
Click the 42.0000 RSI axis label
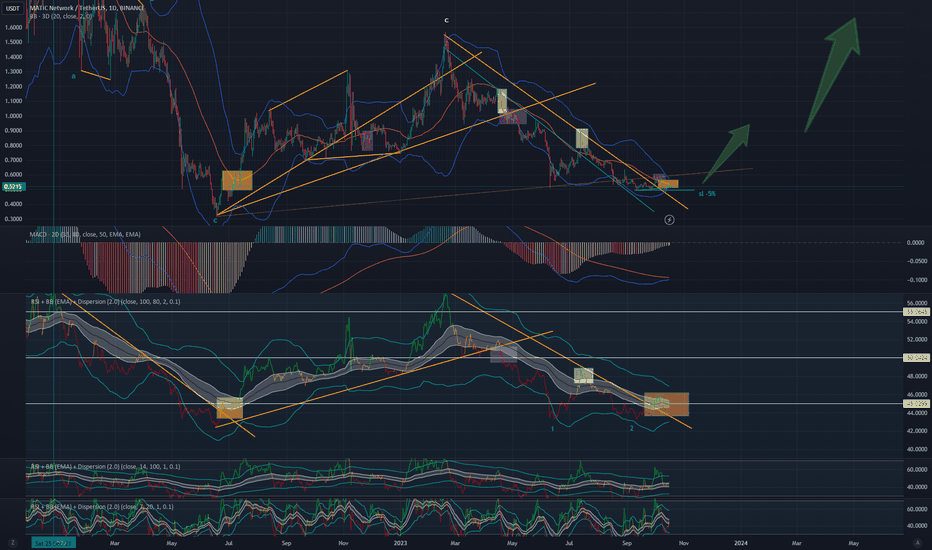coord(917,430)
